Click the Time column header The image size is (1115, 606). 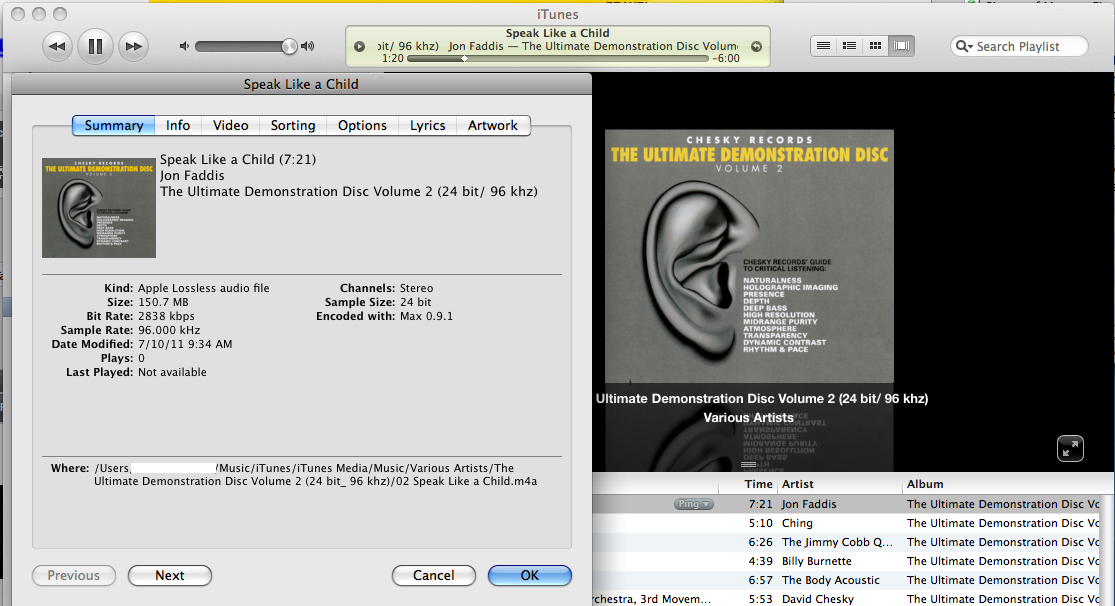tap(748, 484)
